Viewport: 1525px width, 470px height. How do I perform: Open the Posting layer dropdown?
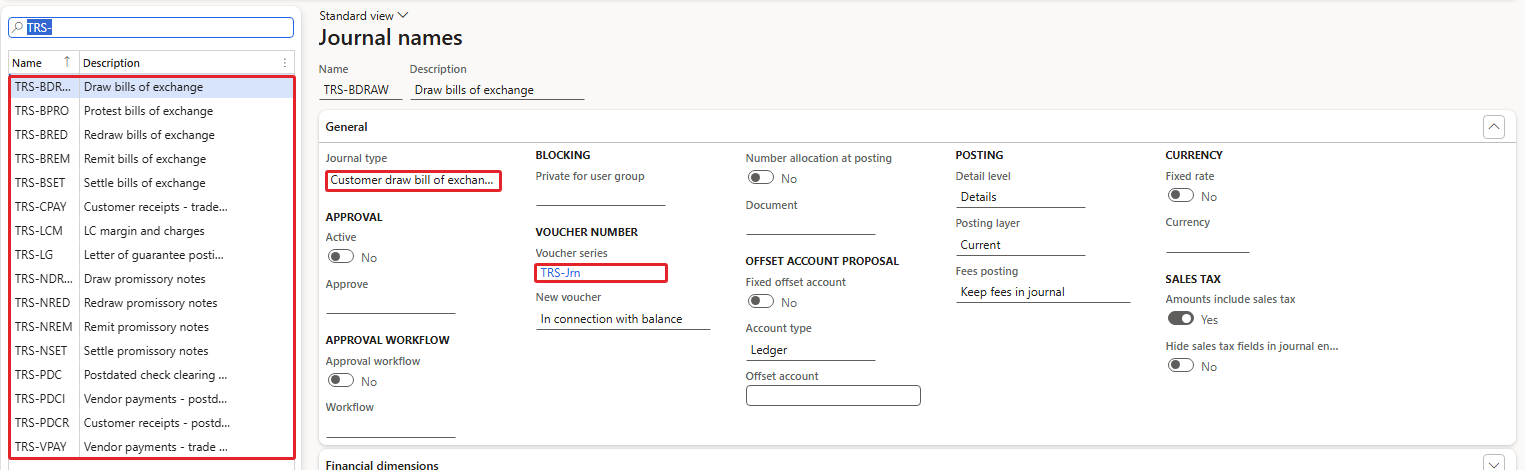click(1020, 245)
